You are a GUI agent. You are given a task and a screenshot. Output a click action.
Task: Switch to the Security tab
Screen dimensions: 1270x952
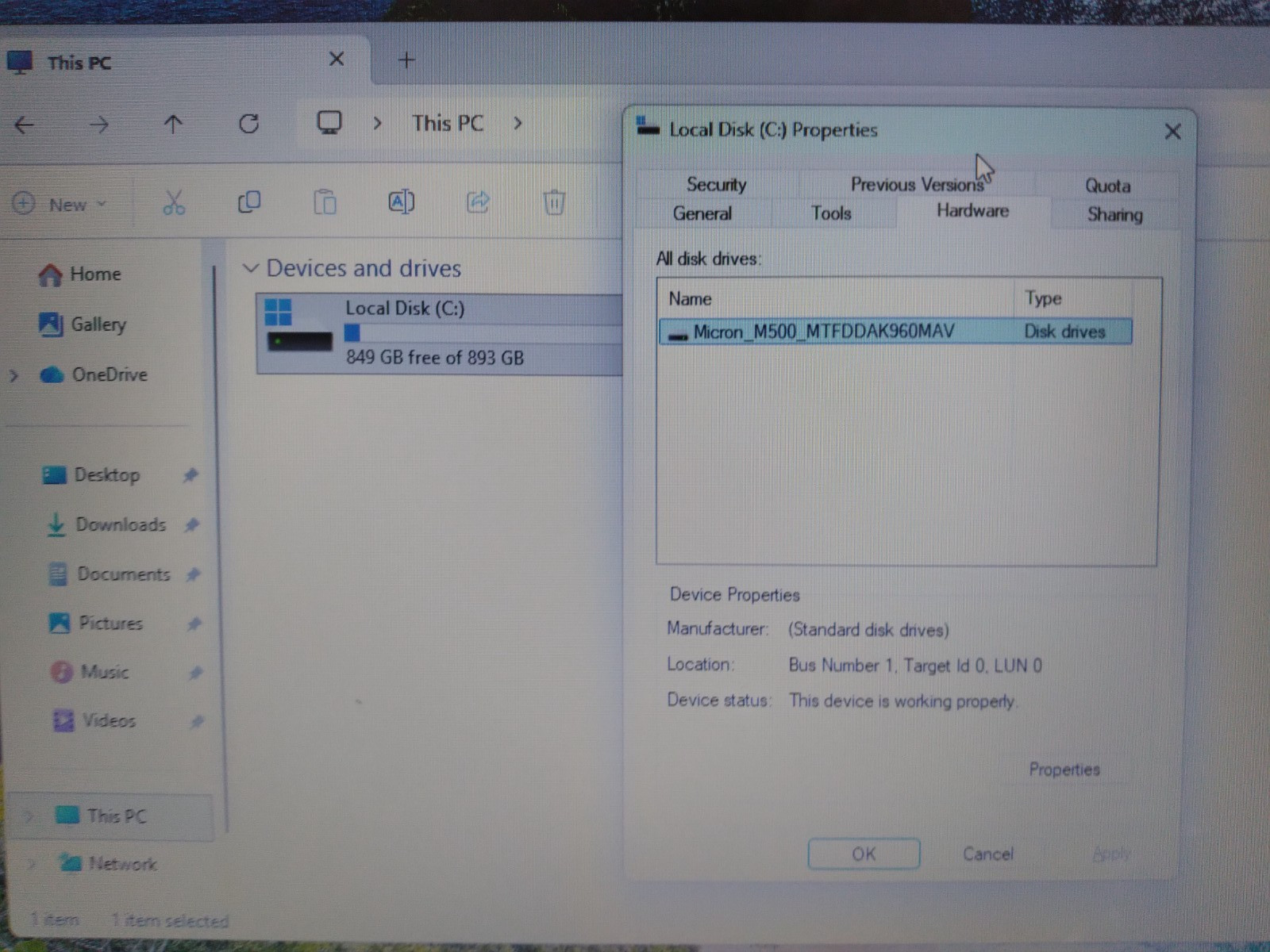(x=717, y=185)
